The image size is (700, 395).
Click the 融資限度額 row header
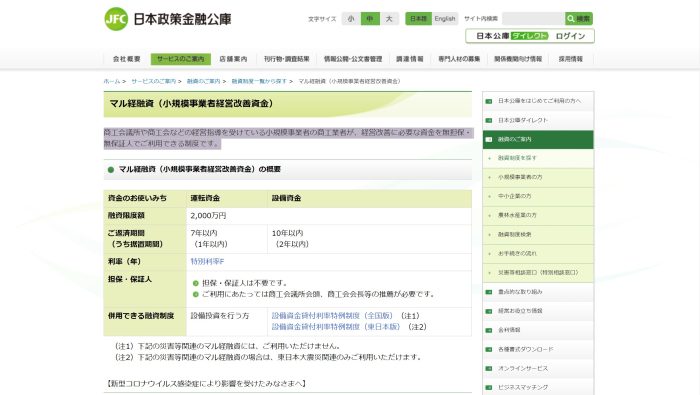[126, 216]
